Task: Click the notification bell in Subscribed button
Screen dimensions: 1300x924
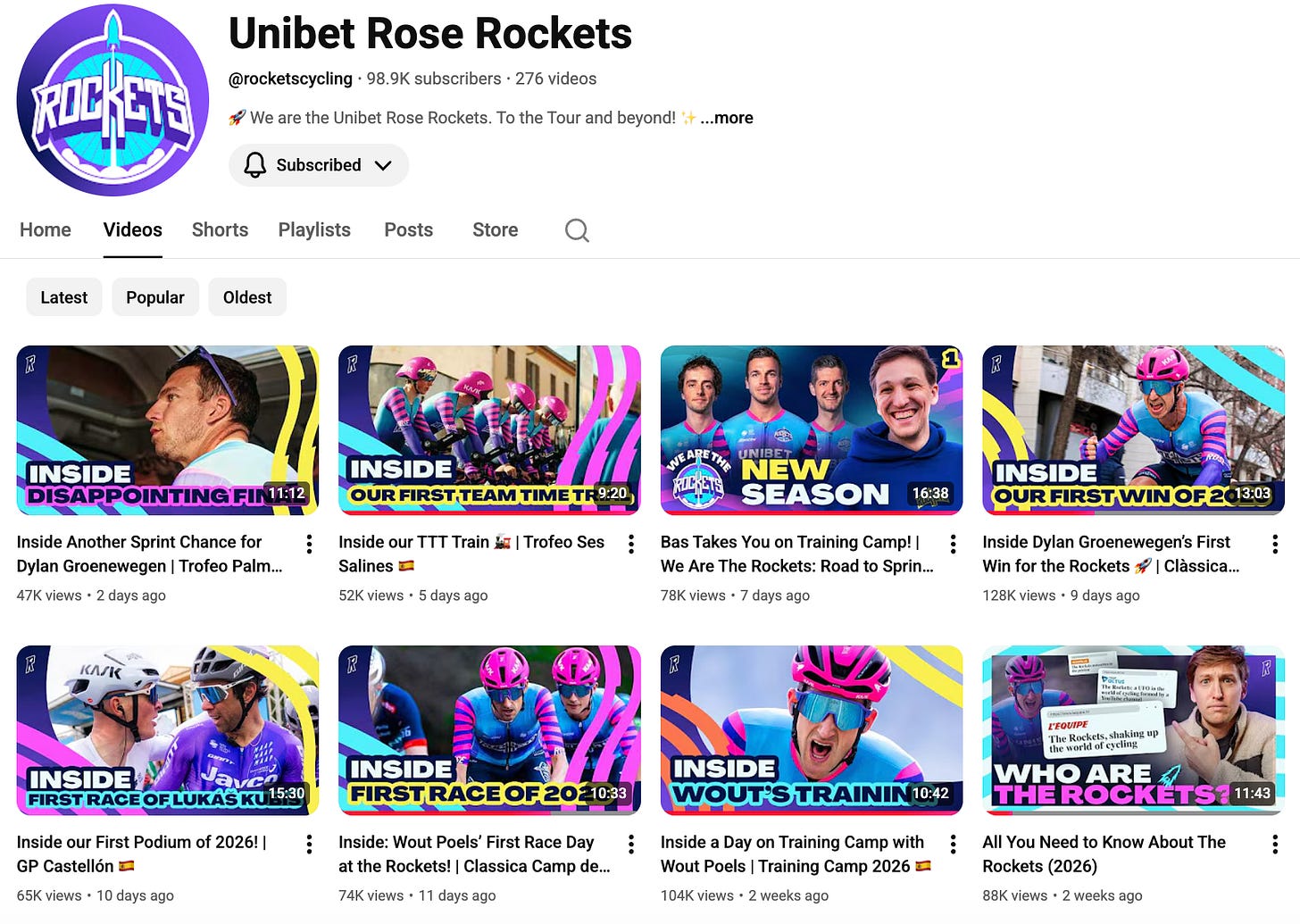Action: (x=255, y=165)
